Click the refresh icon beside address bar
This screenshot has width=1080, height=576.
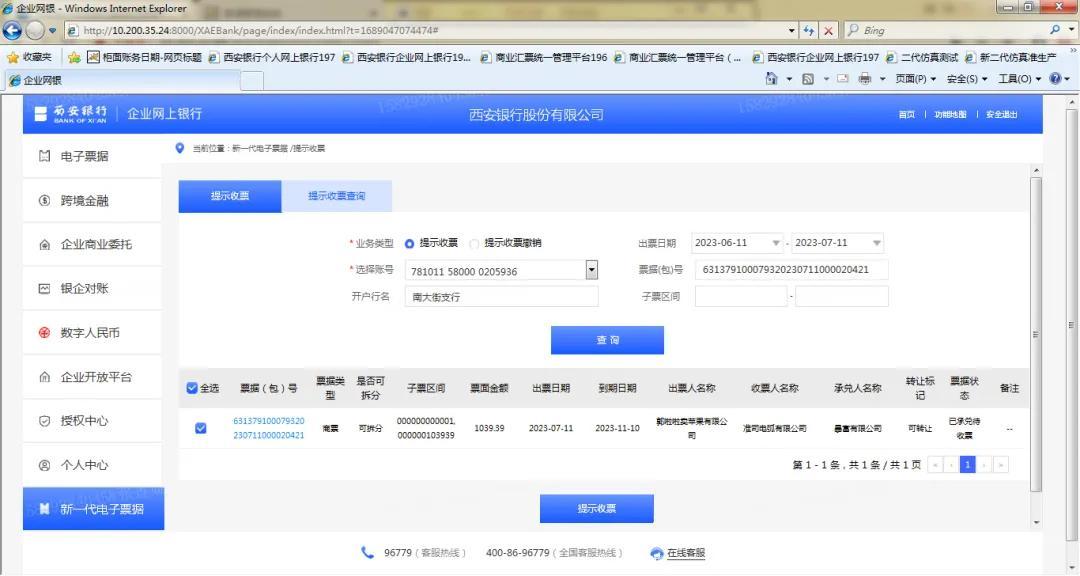pos(809,30)
